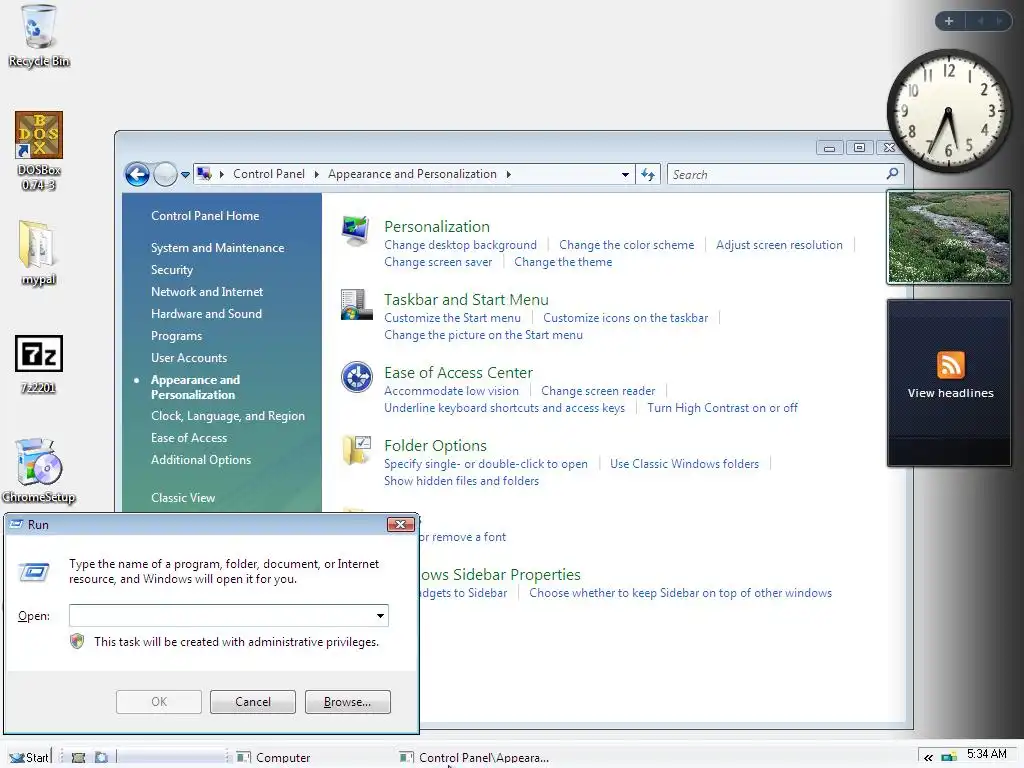This screenshot has width=1024, height=768.
Task: Click Change screen saver link
Action: (x=438, y=262)
